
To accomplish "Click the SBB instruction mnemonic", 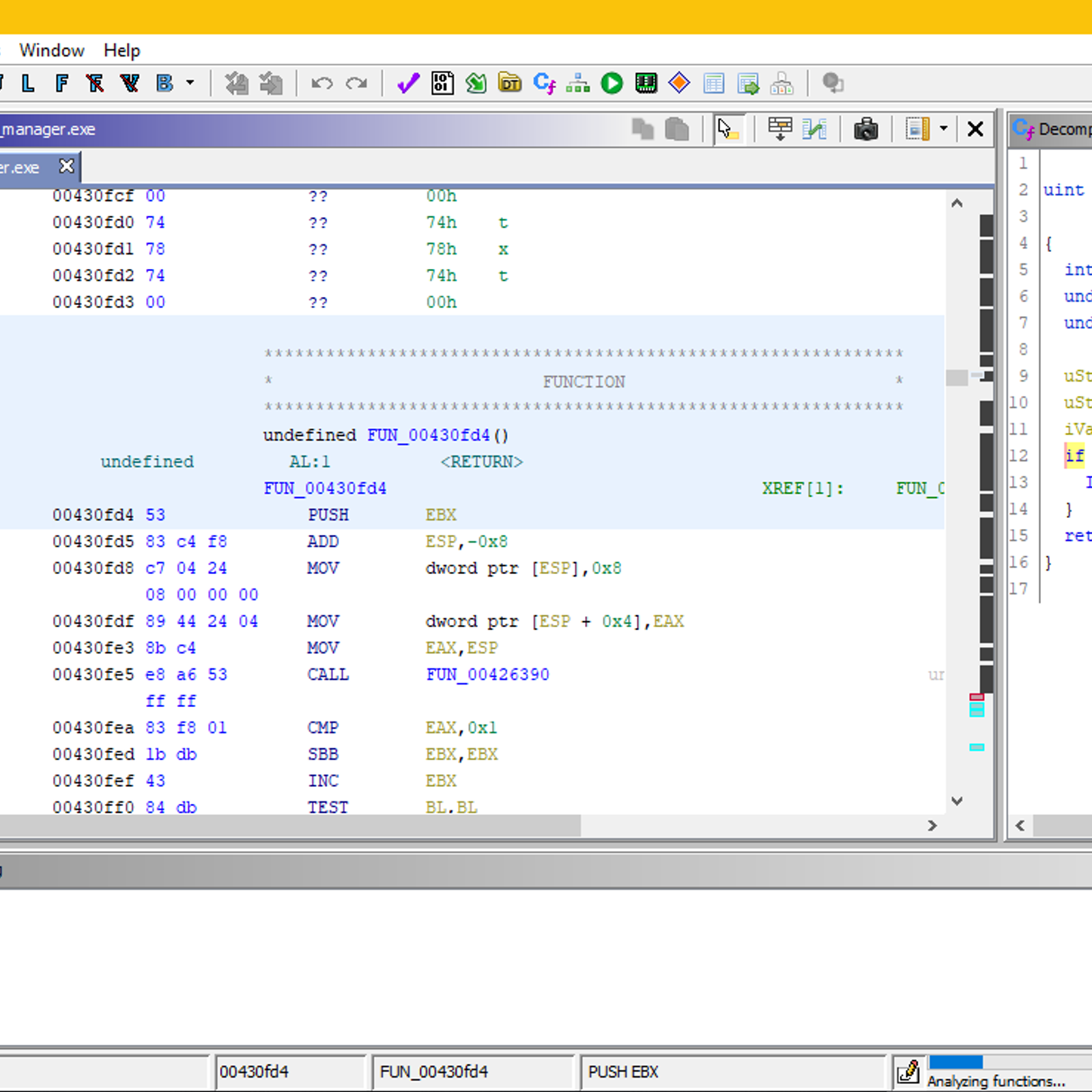I will coord(322,754).
